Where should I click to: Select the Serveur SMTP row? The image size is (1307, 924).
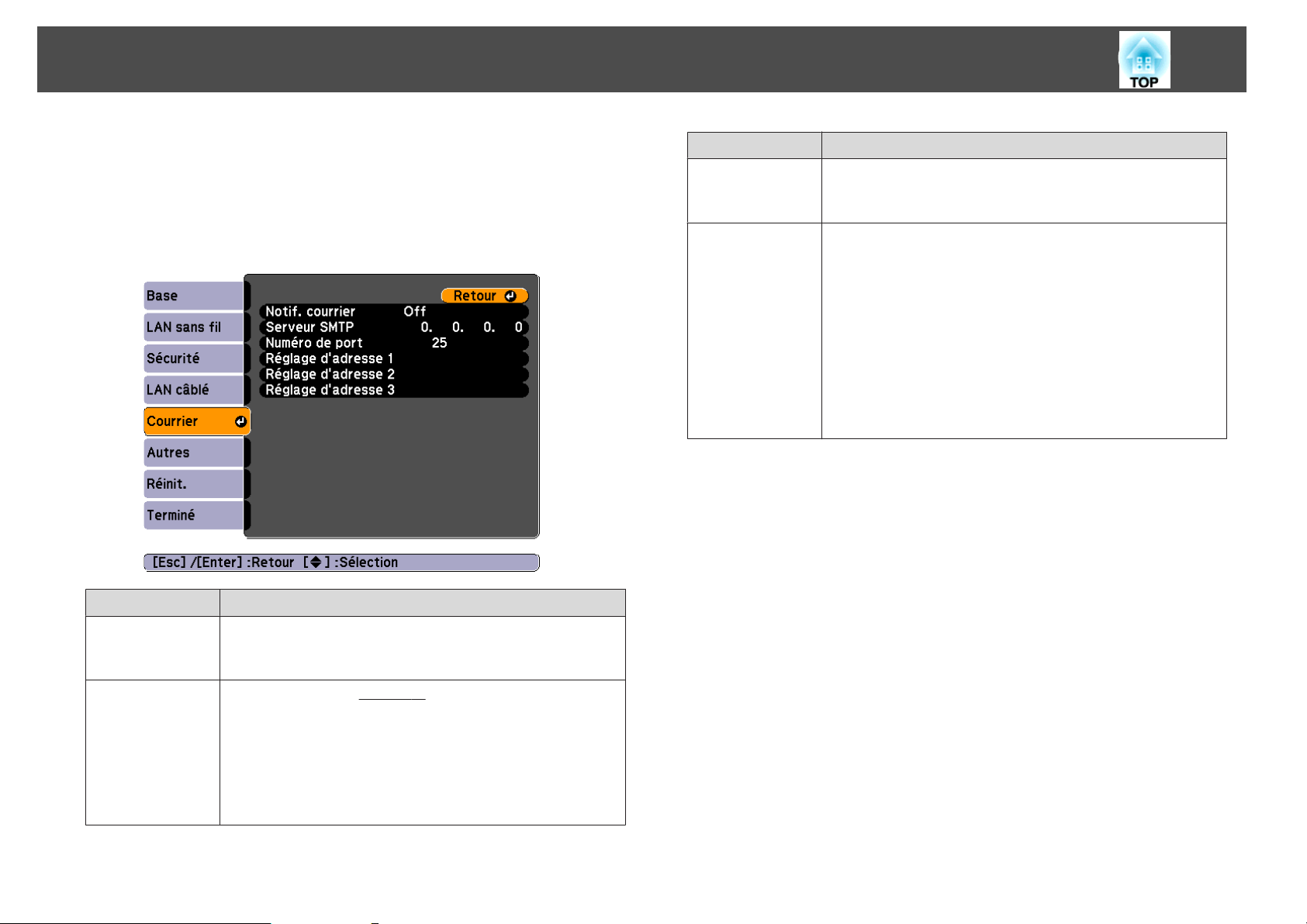click(394, 327)
